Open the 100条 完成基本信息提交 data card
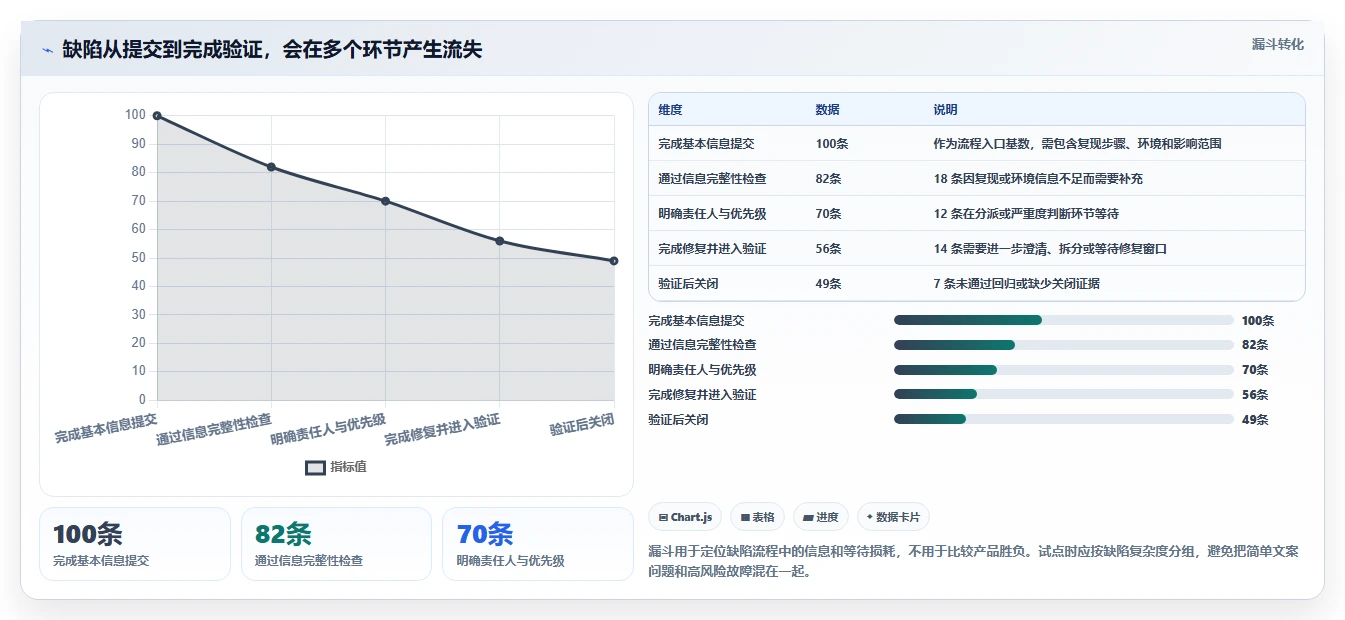Screen dimensions: 1345x620 click(x=135, y=544)
